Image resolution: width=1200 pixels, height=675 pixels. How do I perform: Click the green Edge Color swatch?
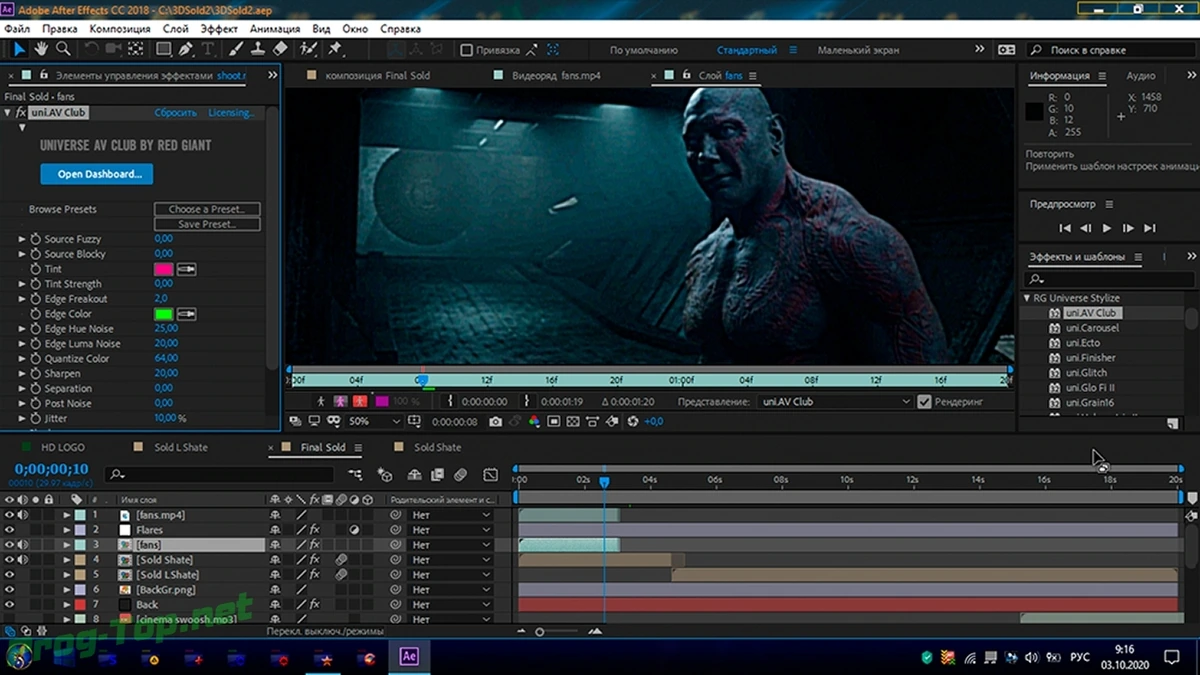click(163, 314)
